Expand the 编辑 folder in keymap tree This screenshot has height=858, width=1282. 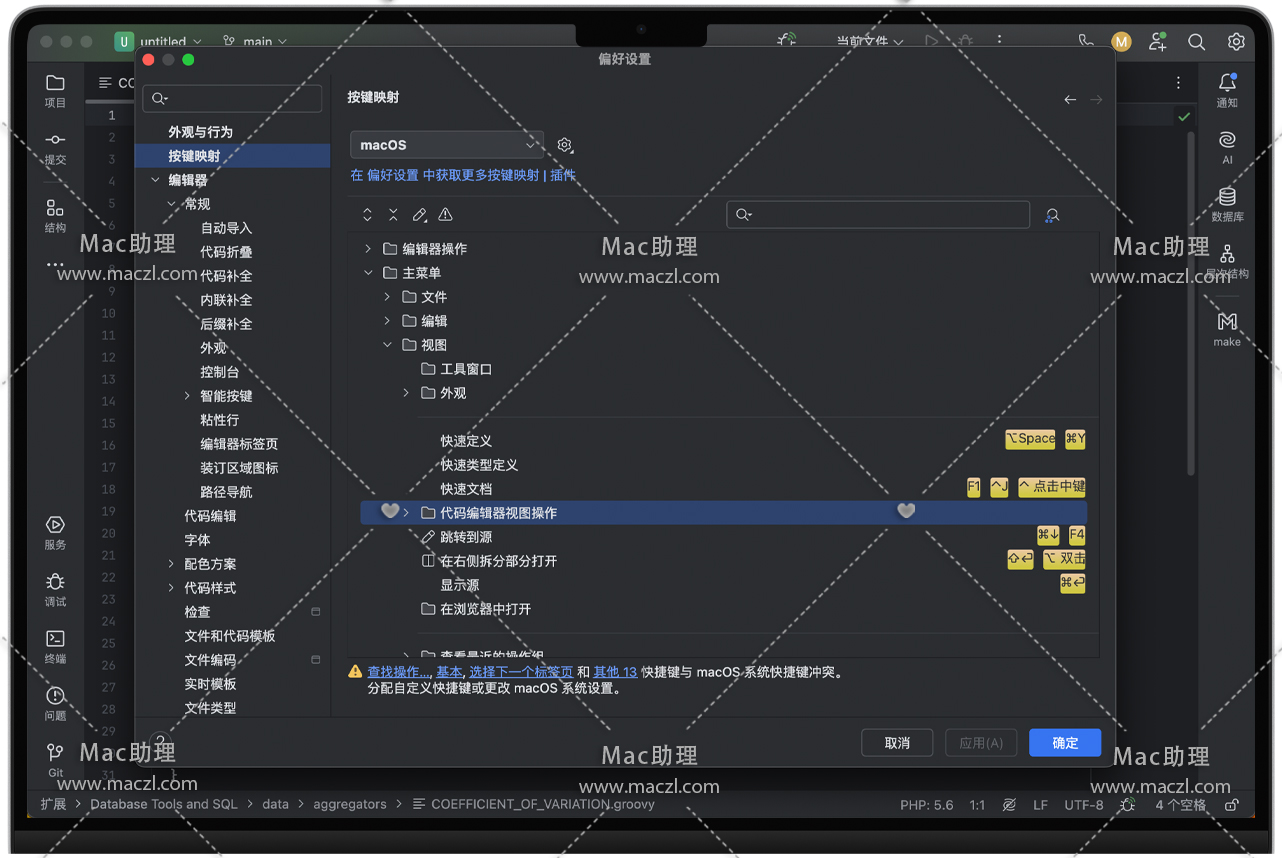point(387,321)
